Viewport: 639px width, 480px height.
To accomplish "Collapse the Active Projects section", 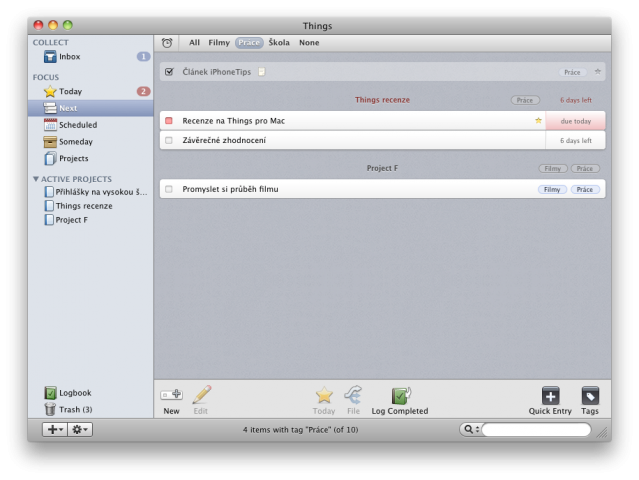I will pos(36,179).
